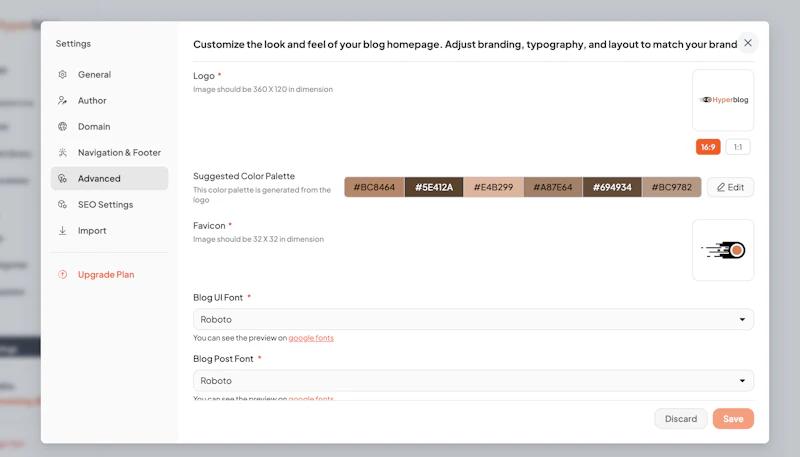
Task: Click the Hyperblog logo thumbnail
Action: [x=723, y=100]
